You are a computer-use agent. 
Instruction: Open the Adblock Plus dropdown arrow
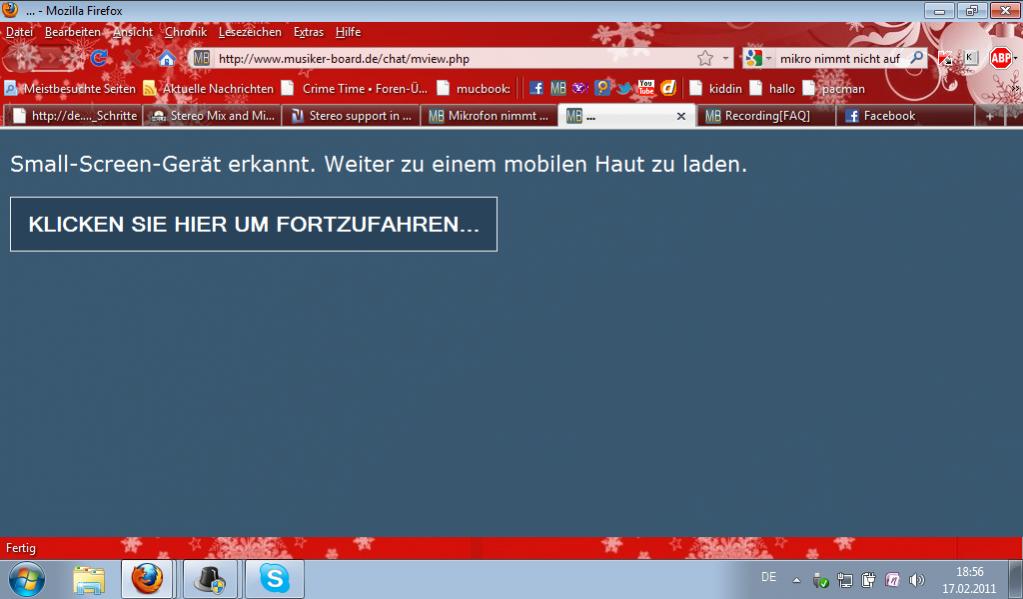tap(1015, 59)
